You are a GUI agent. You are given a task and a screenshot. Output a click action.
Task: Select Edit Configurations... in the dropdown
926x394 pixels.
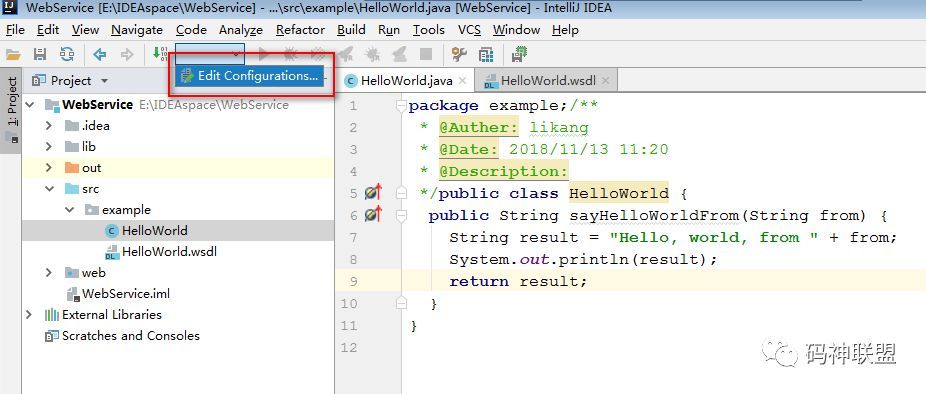tap(249, 76)
